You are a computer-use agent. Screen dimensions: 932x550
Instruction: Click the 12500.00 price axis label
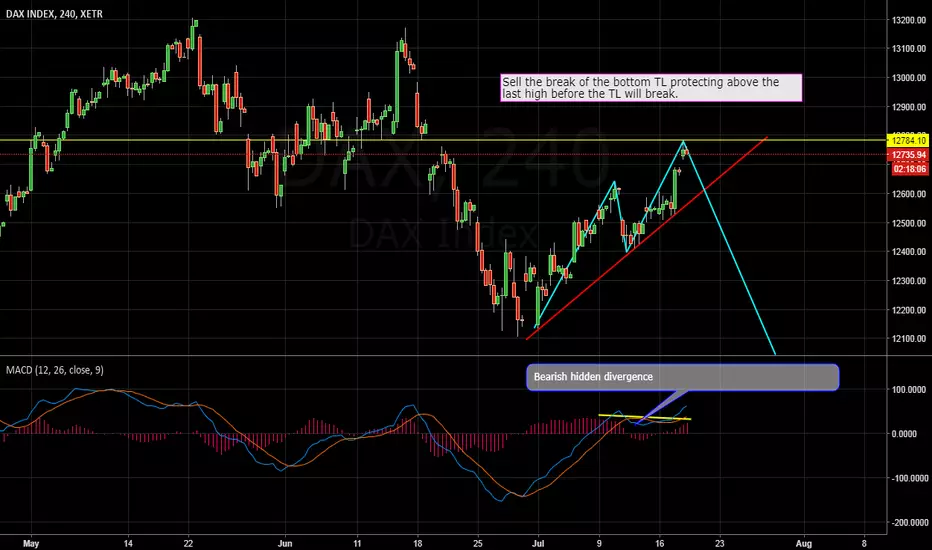(908, 223)
